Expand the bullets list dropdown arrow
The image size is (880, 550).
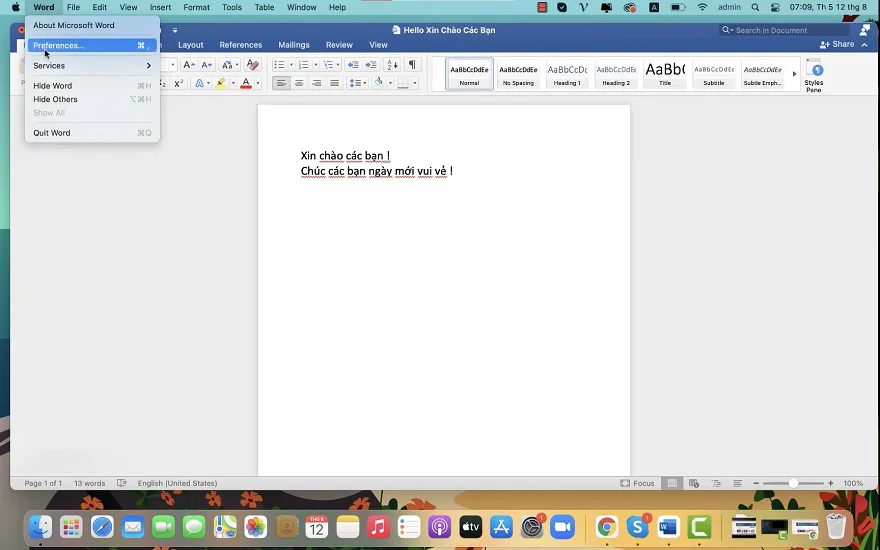291,65
